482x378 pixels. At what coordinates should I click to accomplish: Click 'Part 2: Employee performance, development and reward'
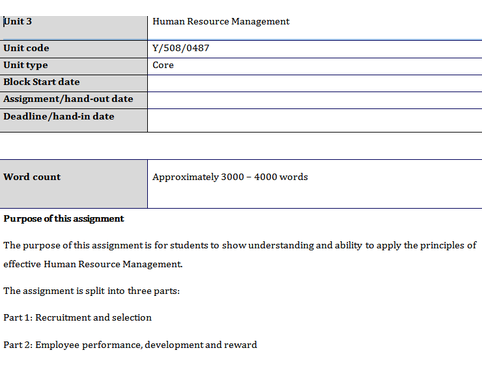point(130,345)
